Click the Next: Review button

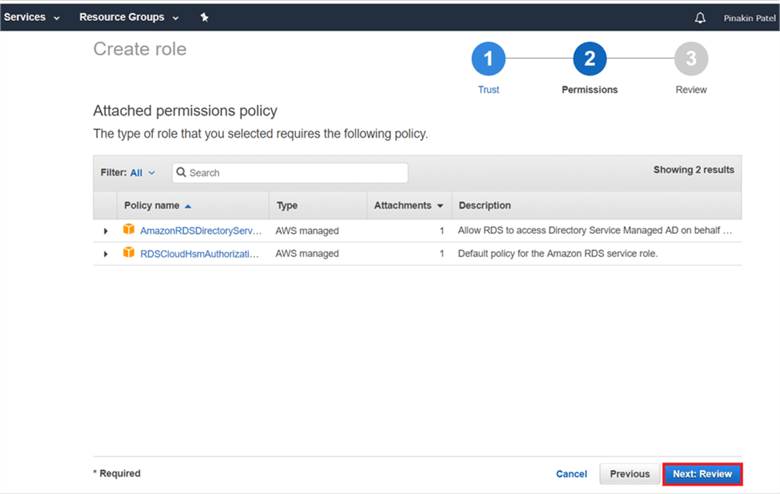point(702,474)
